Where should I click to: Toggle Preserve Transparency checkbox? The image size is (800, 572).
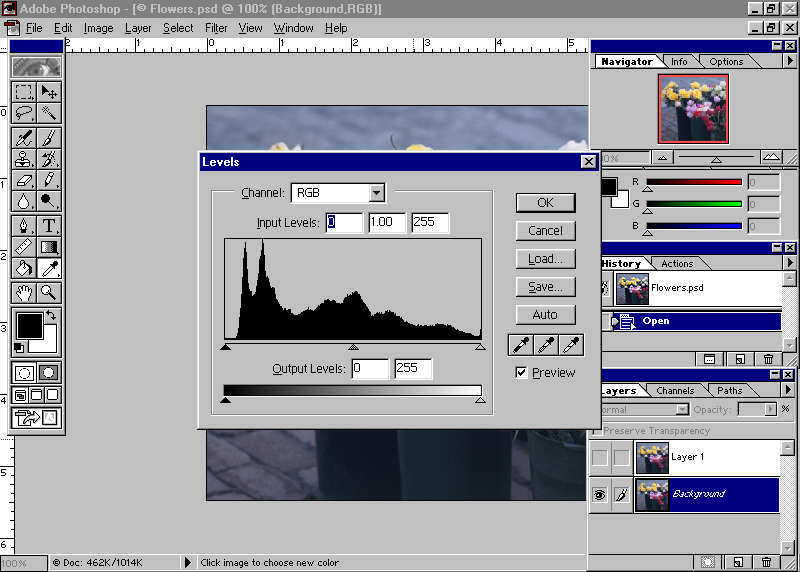point(597,431)
